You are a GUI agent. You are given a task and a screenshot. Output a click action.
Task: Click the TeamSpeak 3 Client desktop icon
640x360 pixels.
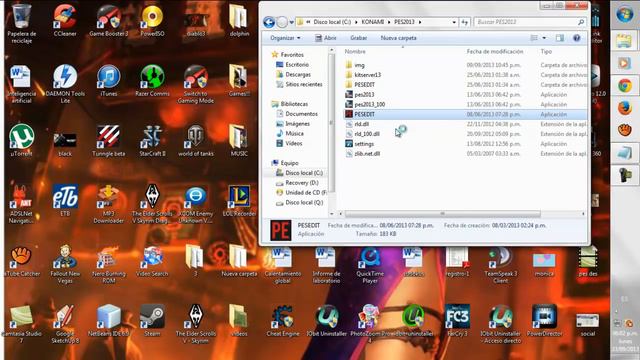click(x=500, y=264)
